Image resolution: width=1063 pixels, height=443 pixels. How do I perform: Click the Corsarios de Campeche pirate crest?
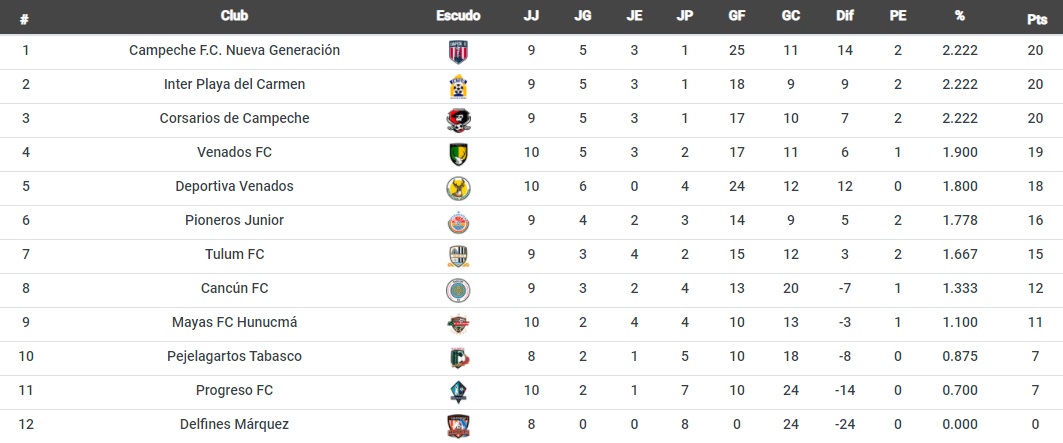(x=458, y=120)
